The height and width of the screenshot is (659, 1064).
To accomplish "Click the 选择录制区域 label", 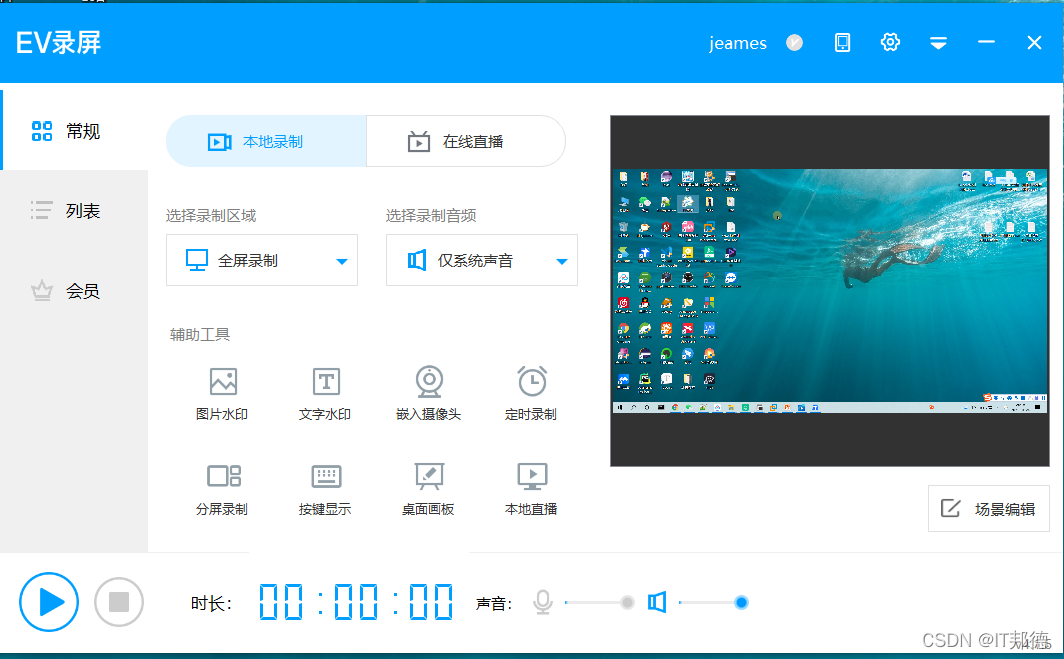I will tap(211, 216).
